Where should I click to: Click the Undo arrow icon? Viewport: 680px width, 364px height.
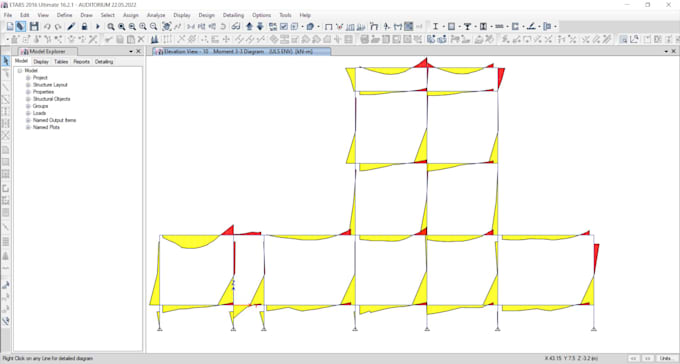(x=47, y=26)
